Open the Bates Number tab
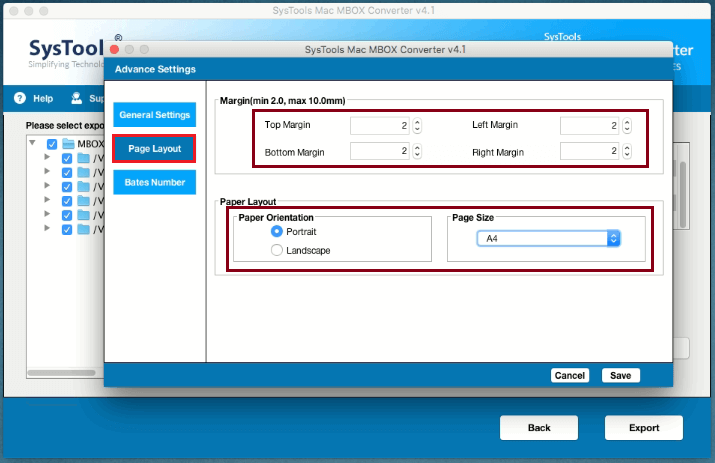The height and width of the screenshot is (463, 715). pos(155,182)
